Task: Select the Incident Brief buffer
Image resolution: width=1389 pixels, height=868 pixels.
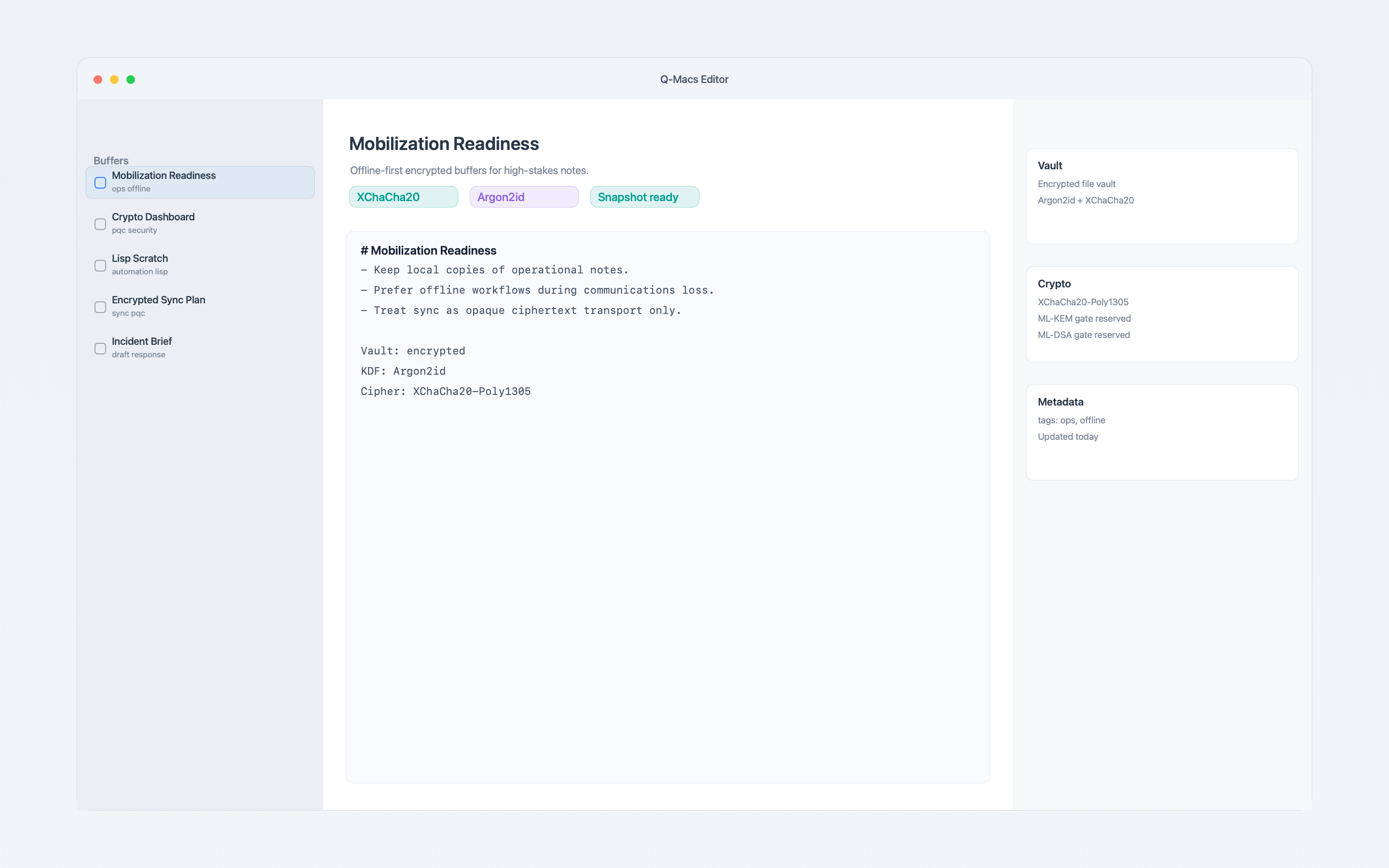Action: [200, 348]
